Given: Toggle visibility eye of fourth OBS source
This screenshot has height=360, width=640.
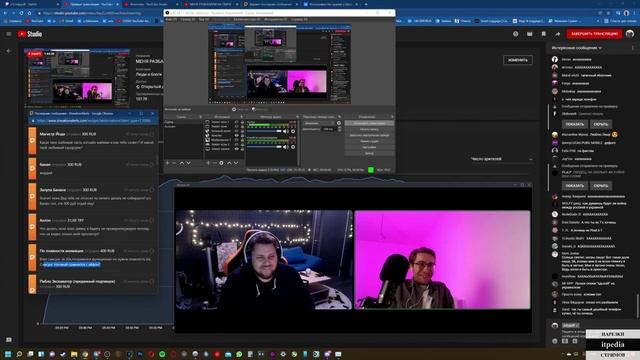Looking at the screenshot, I should pyautogui.click(x=237, y=136).
